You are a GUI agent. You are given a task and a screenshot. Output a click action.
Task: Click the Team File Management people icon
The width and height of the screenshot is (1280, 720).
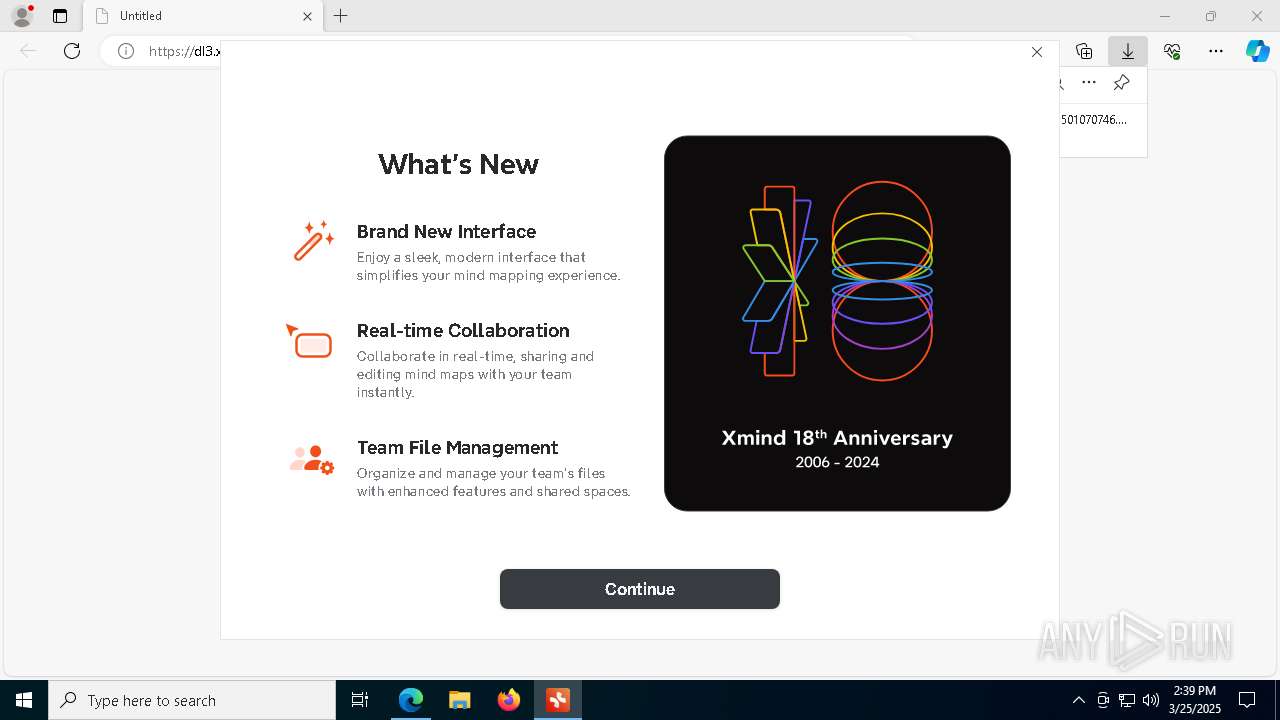[x=311, y=460]
